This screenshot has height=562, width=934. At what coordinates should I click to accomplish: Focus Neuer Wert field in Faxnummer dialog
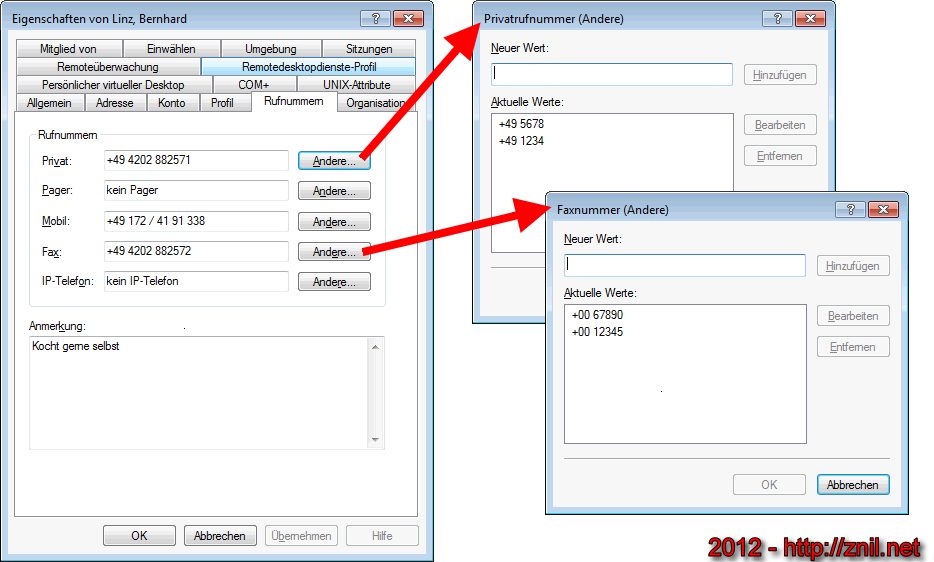coord(685,265)
